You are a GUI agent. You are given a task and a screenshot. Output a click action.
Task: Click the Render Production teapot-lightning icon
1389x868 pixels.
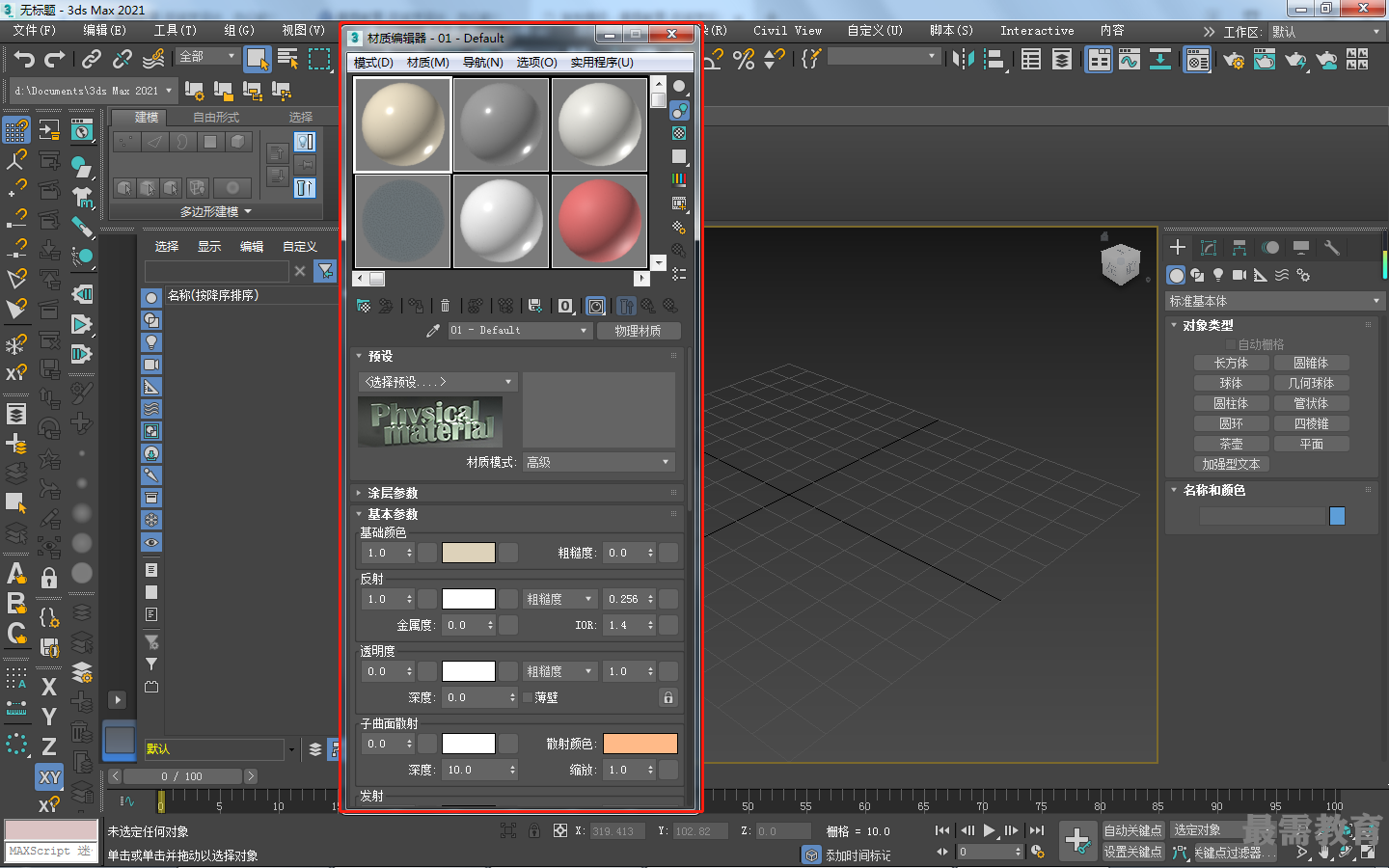click(1295, 60)
